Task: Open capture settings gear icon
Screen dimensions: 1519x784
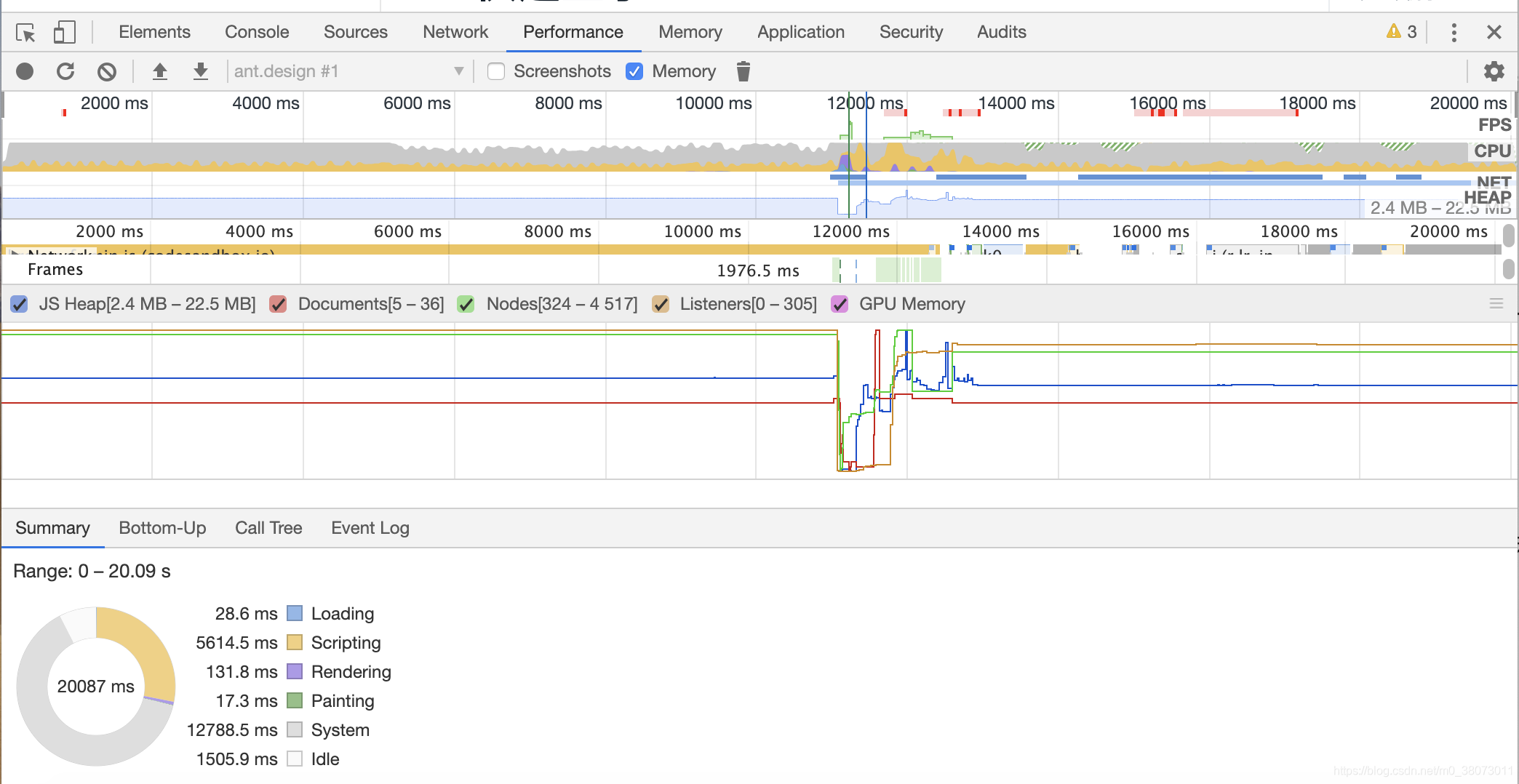Action: pos(1494,71)
